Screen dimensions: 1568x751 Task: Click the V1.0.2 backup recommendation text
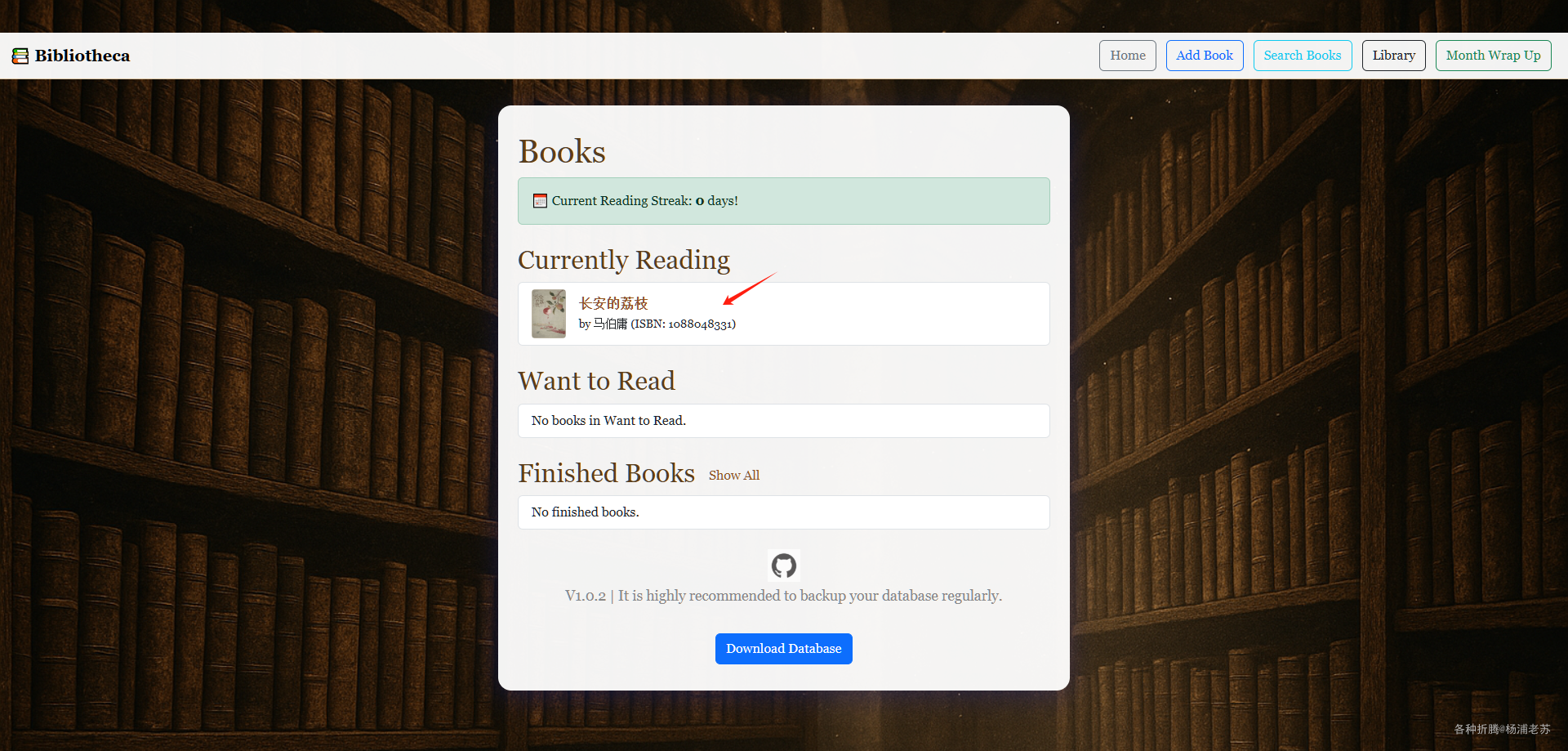(784, 596)
